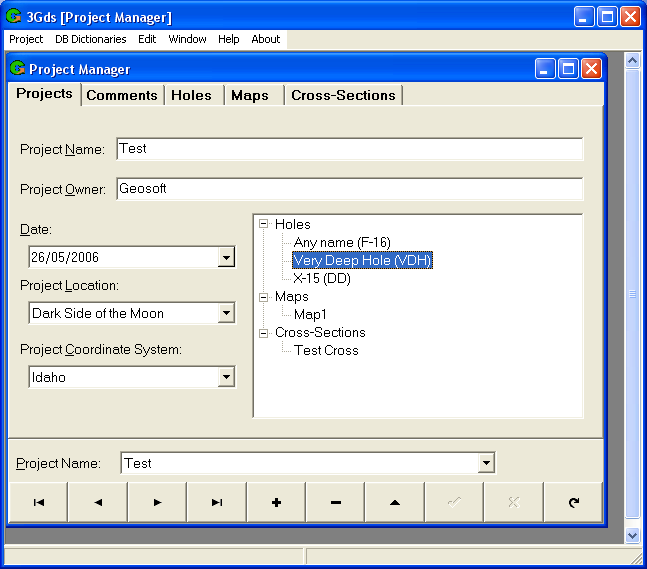Open the DB Dictionaries menu
The height and width of the screenshot is (569, 647).
point(91,39)
